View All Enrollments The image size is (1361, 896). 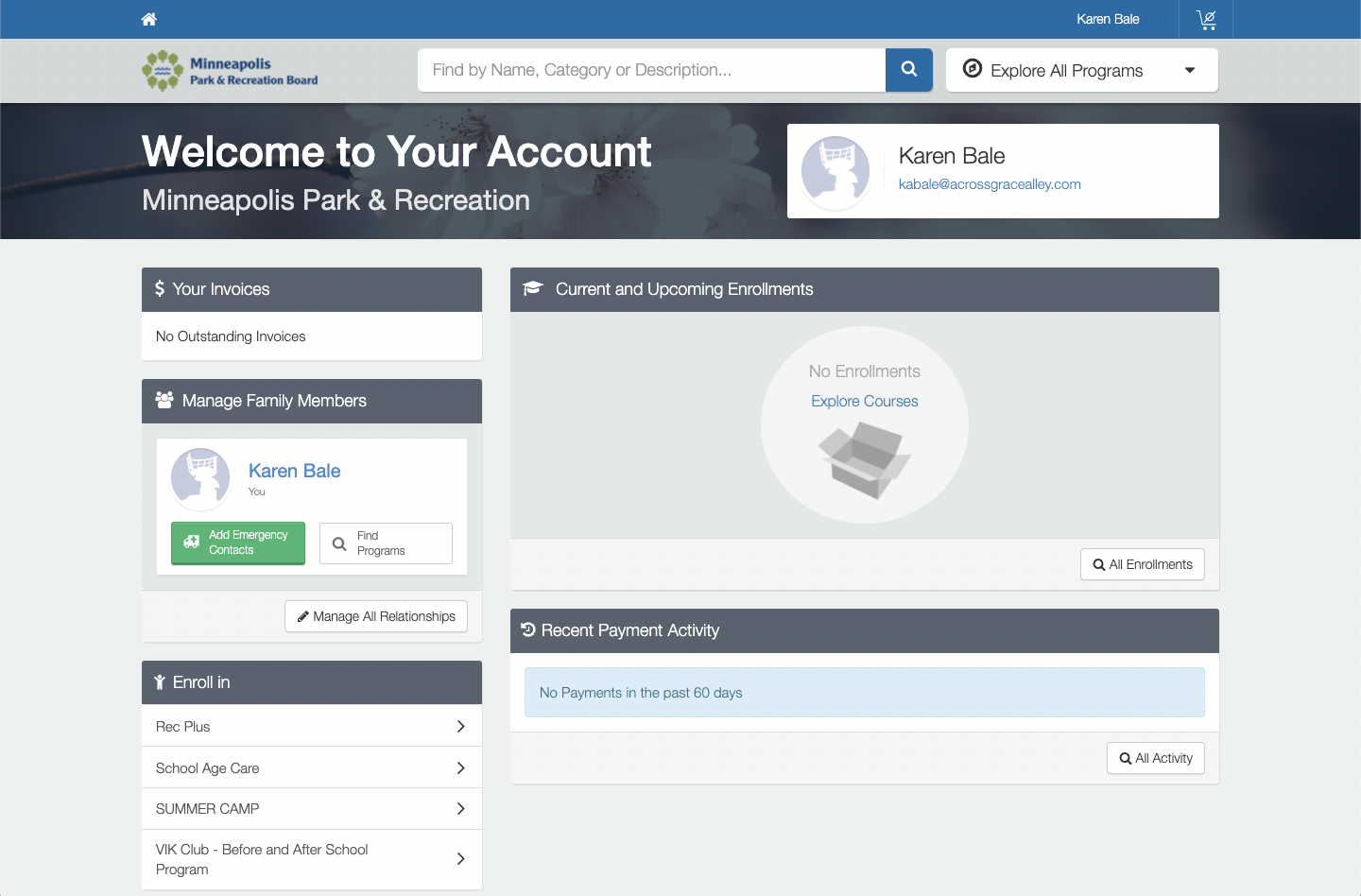point(1142,564)
